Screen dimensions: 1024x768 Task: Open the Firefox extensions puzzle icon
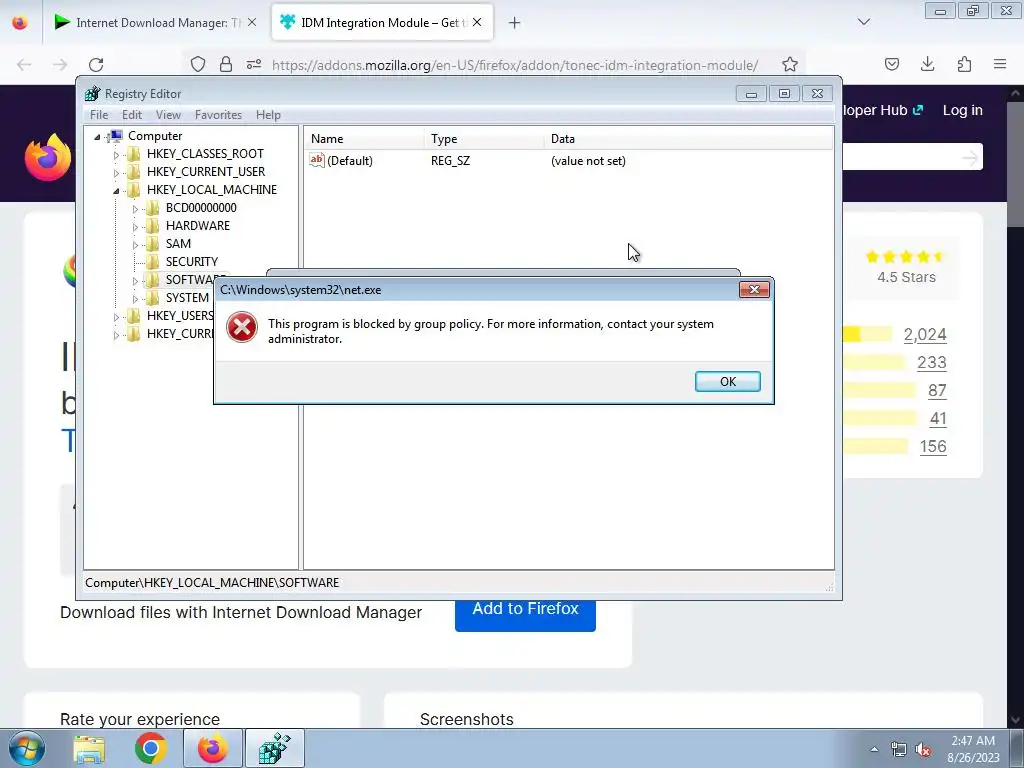click(x=964, y=64)
